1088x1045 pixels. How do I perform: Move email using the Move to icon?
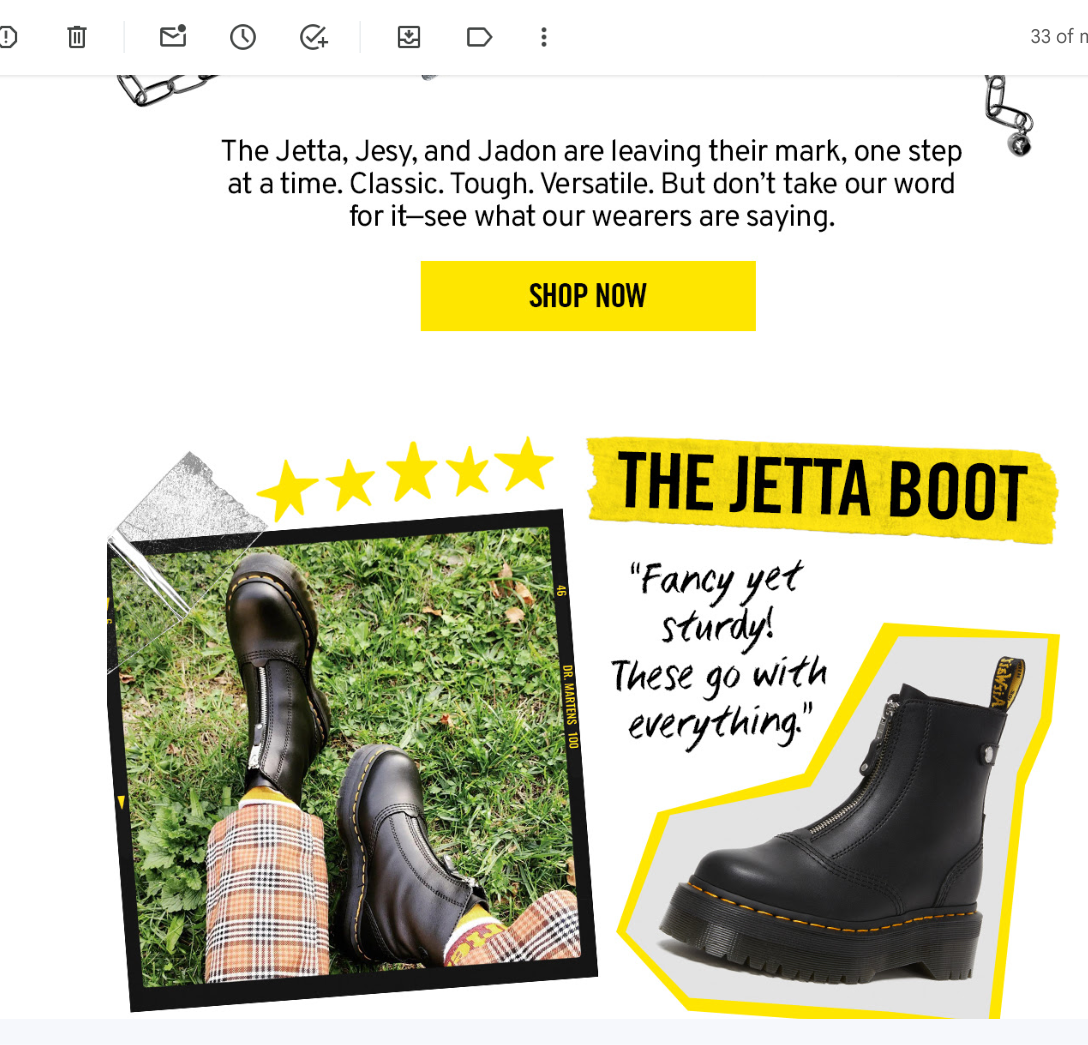pos(409,37)
